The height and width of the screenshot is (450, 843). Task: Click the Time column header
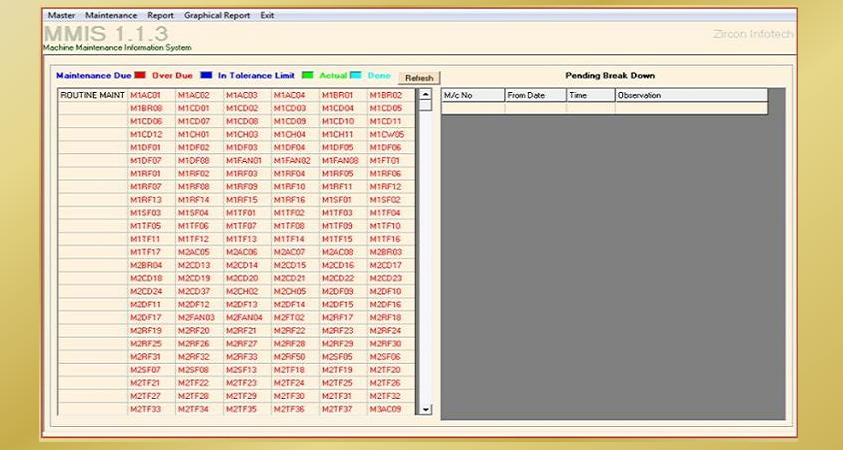click(x=590, y=95)
